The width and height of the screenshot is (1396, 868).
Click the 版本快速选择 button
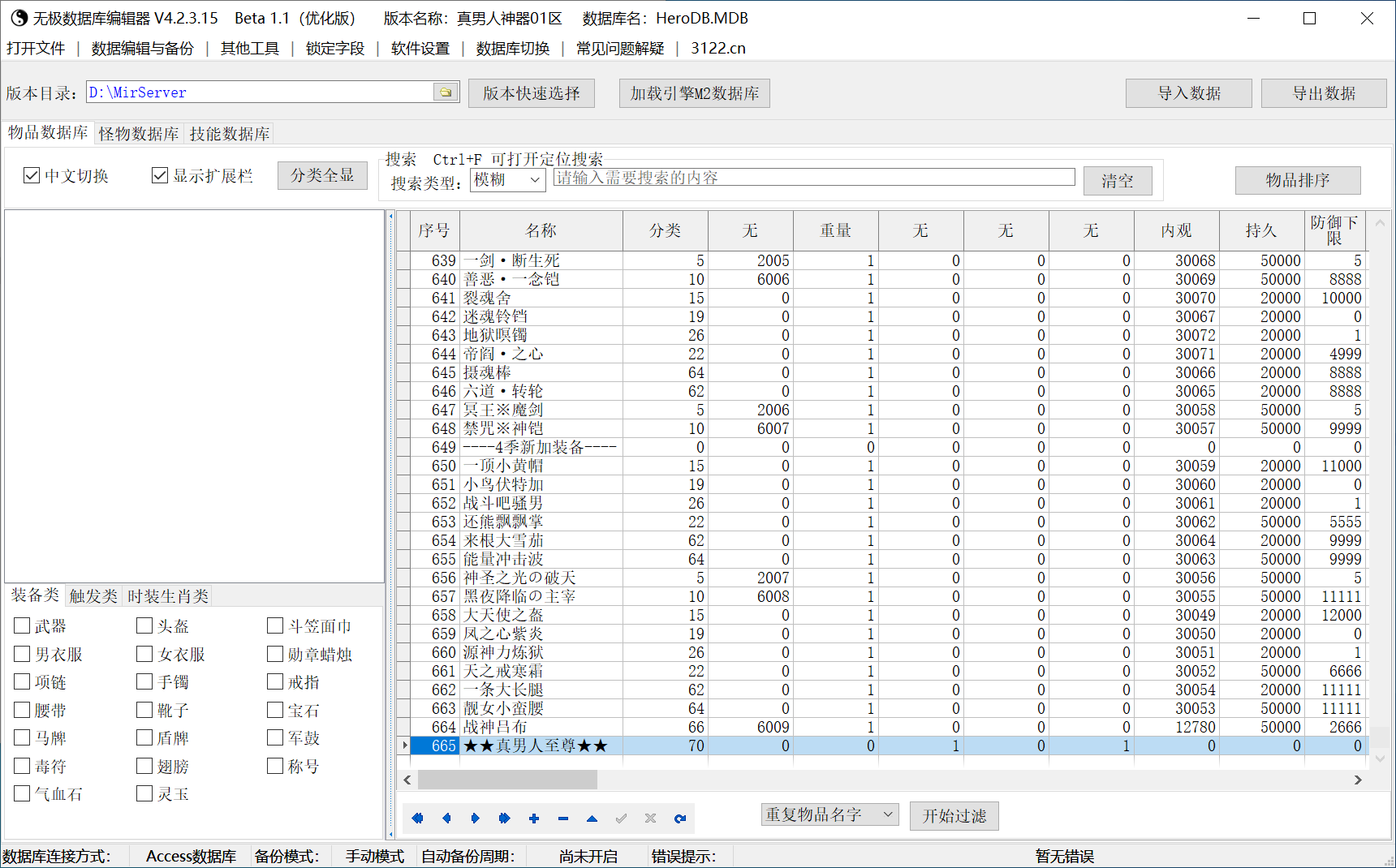pos(532,93)
